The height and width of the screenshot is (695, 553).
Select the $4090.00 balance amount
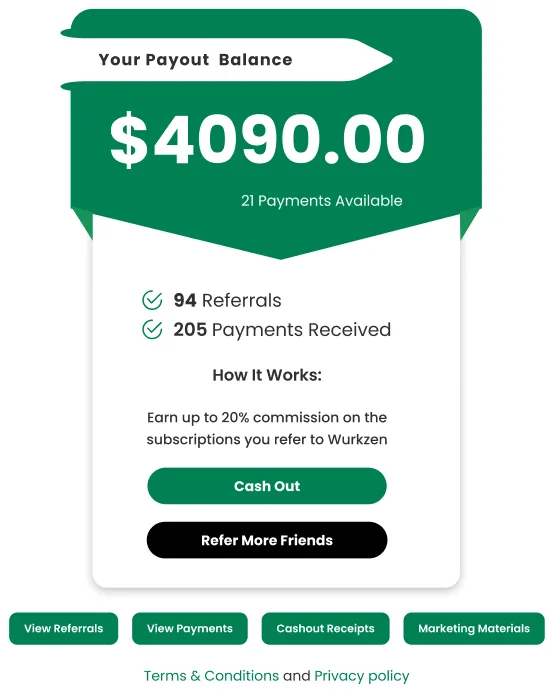coord(267,139)
